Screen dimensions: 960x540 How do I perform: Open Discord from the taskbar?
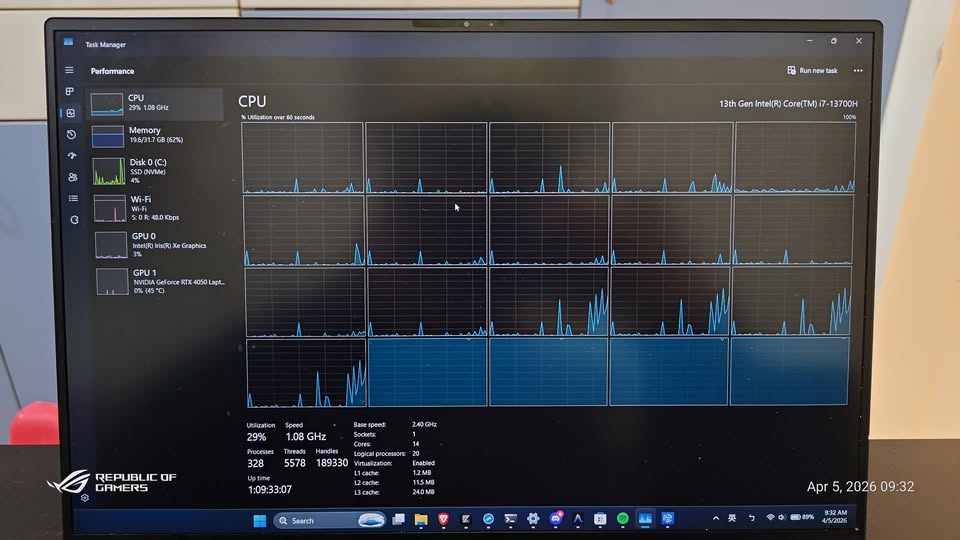pos(556,519)
